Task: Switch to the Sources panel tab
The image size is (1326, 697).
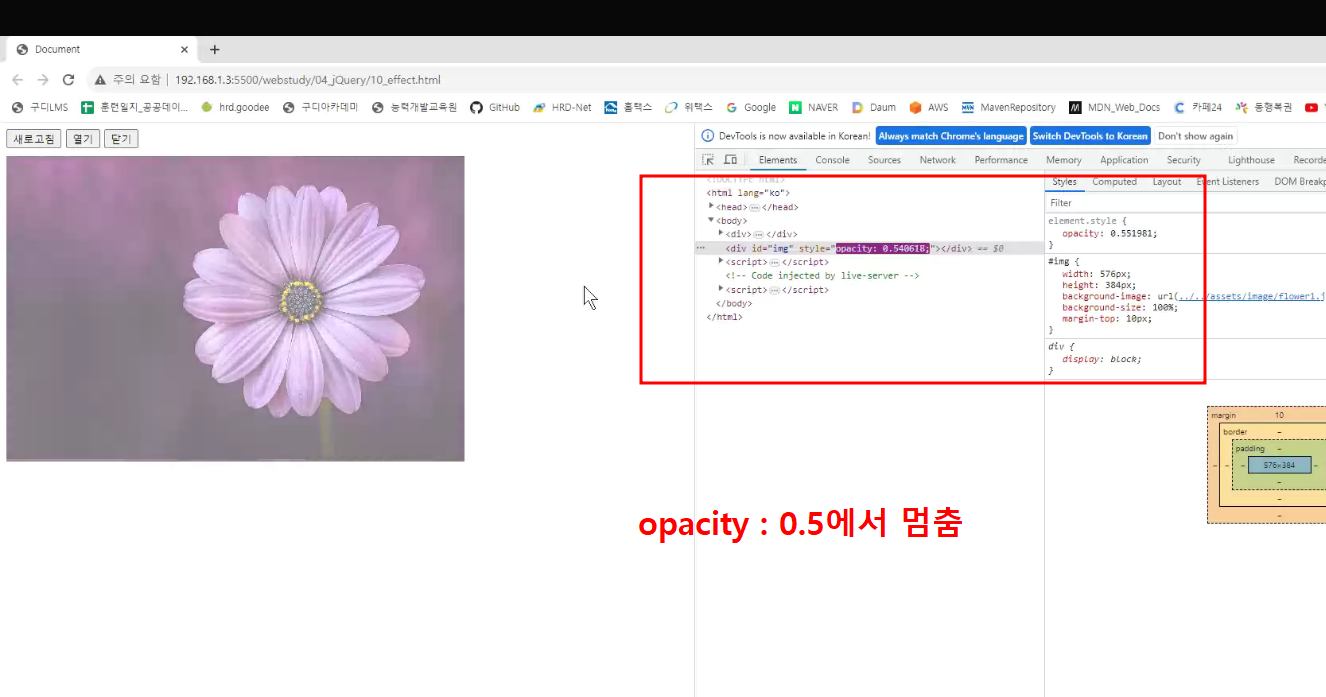Action: pos(884,160)
